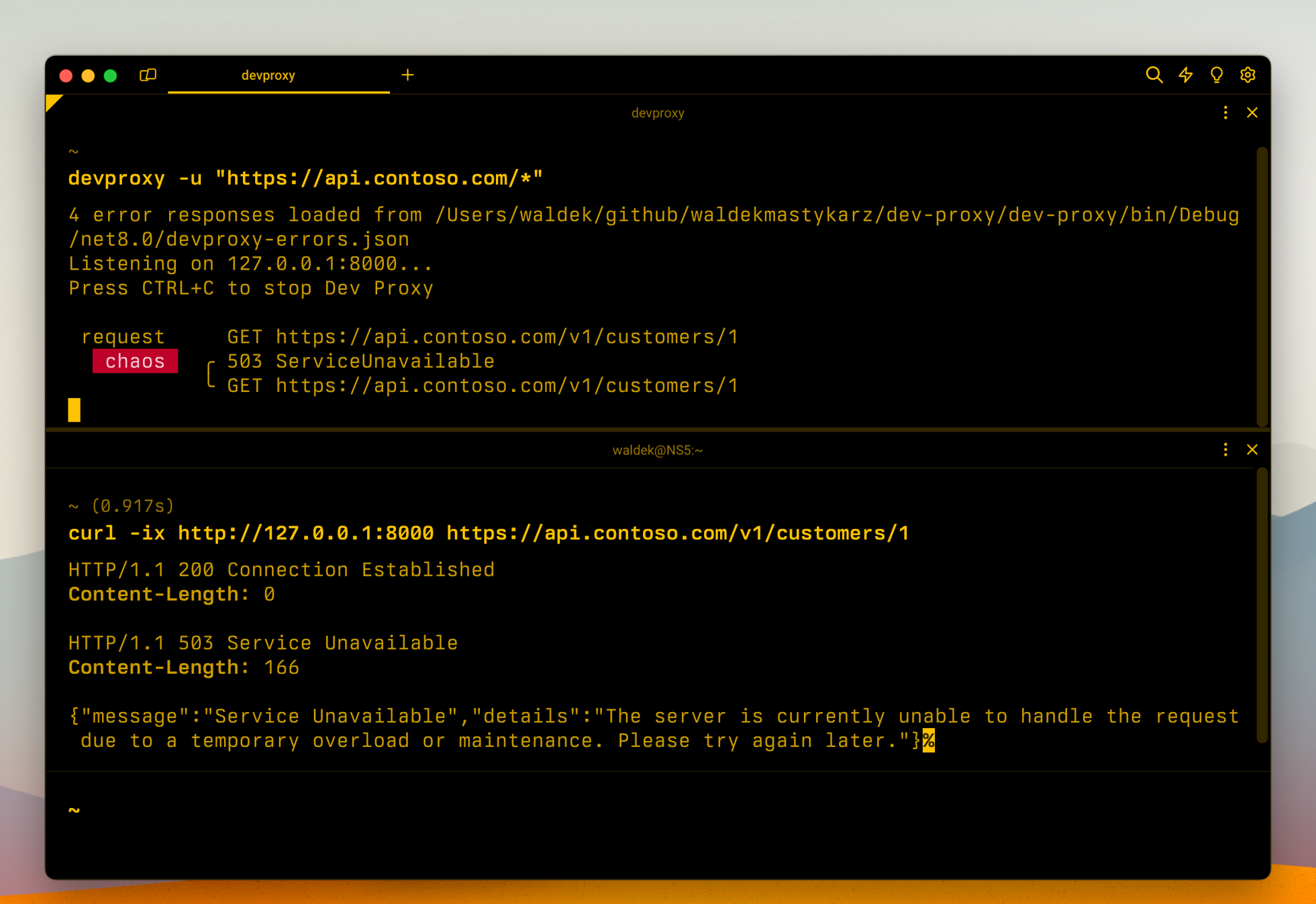Show all windows via the stacked-panes icon beside traffic lights
The height and width of the screenshot is (904, 1316).
click(x=148, y=75)
